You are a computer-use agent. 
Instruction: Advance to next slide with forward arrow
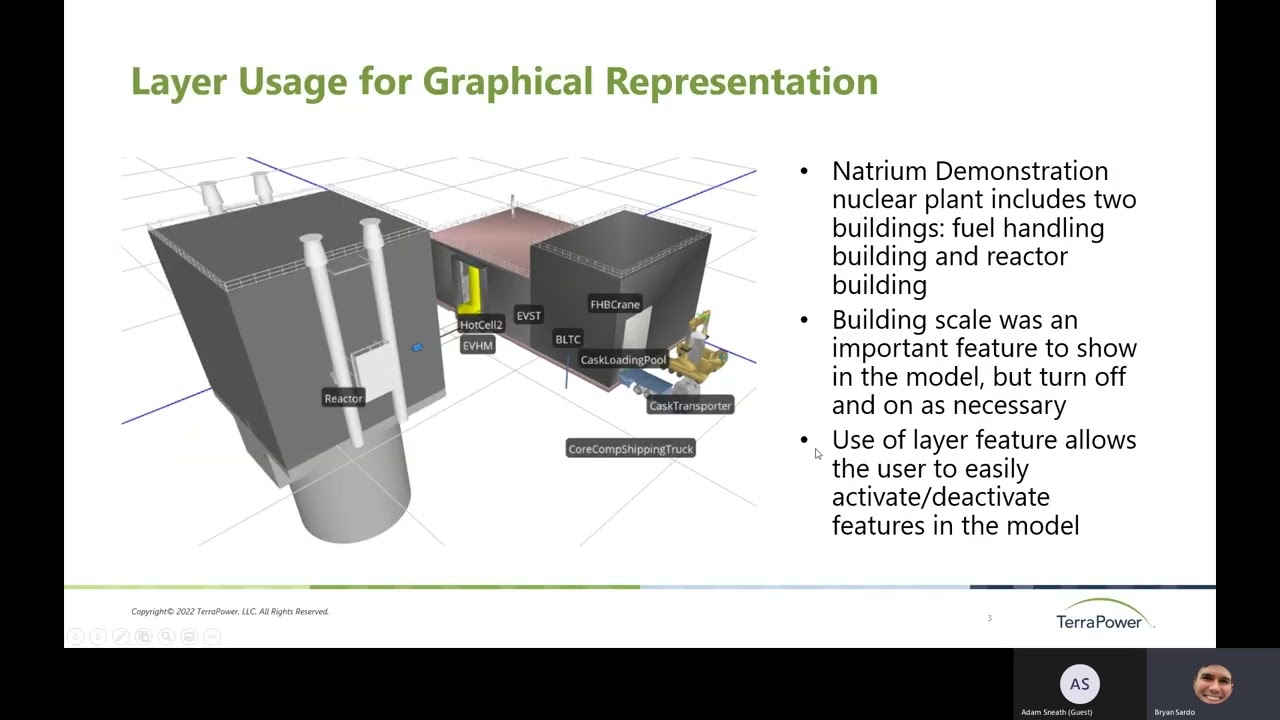point(98,636)
